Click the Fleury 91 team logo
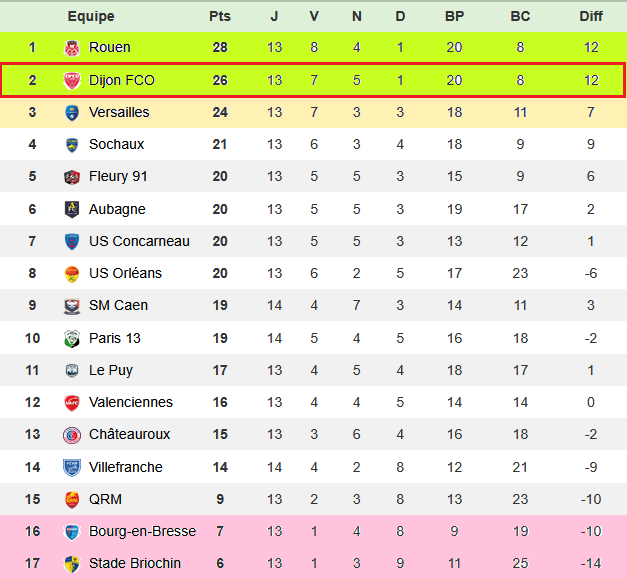Screen dimensions: 627x578 click(x=72, y=177)
